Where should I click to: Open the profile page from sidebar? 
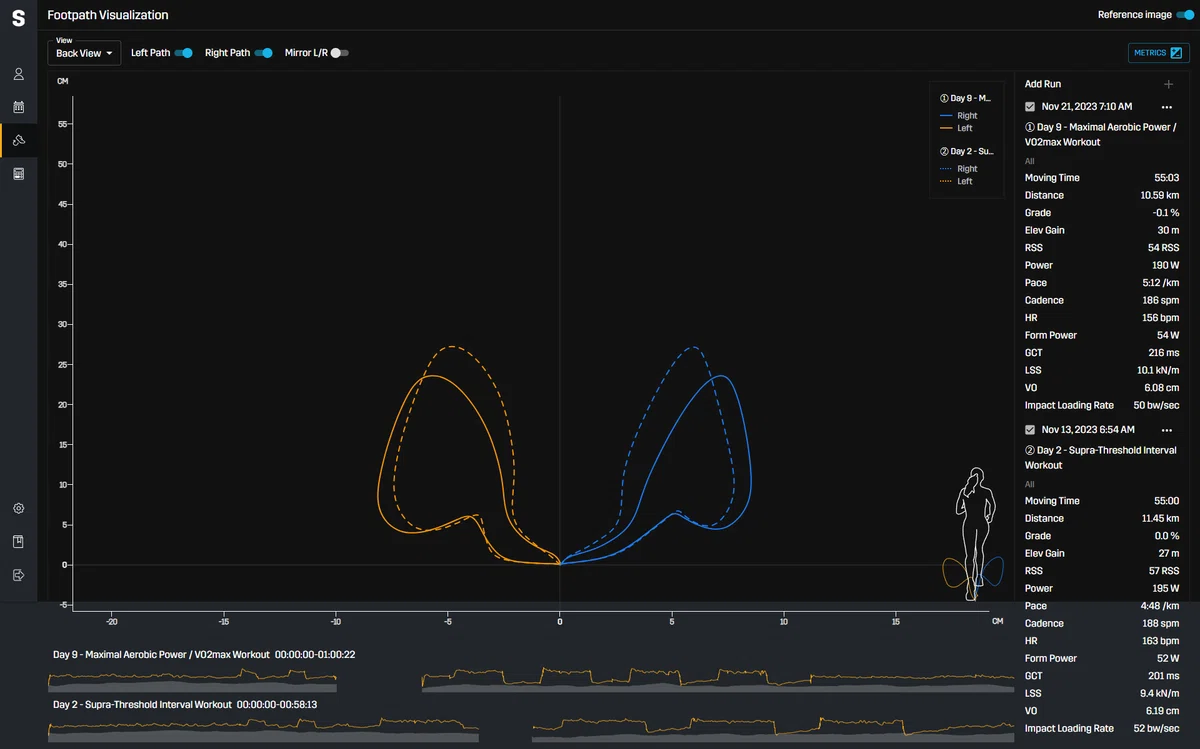18,74
